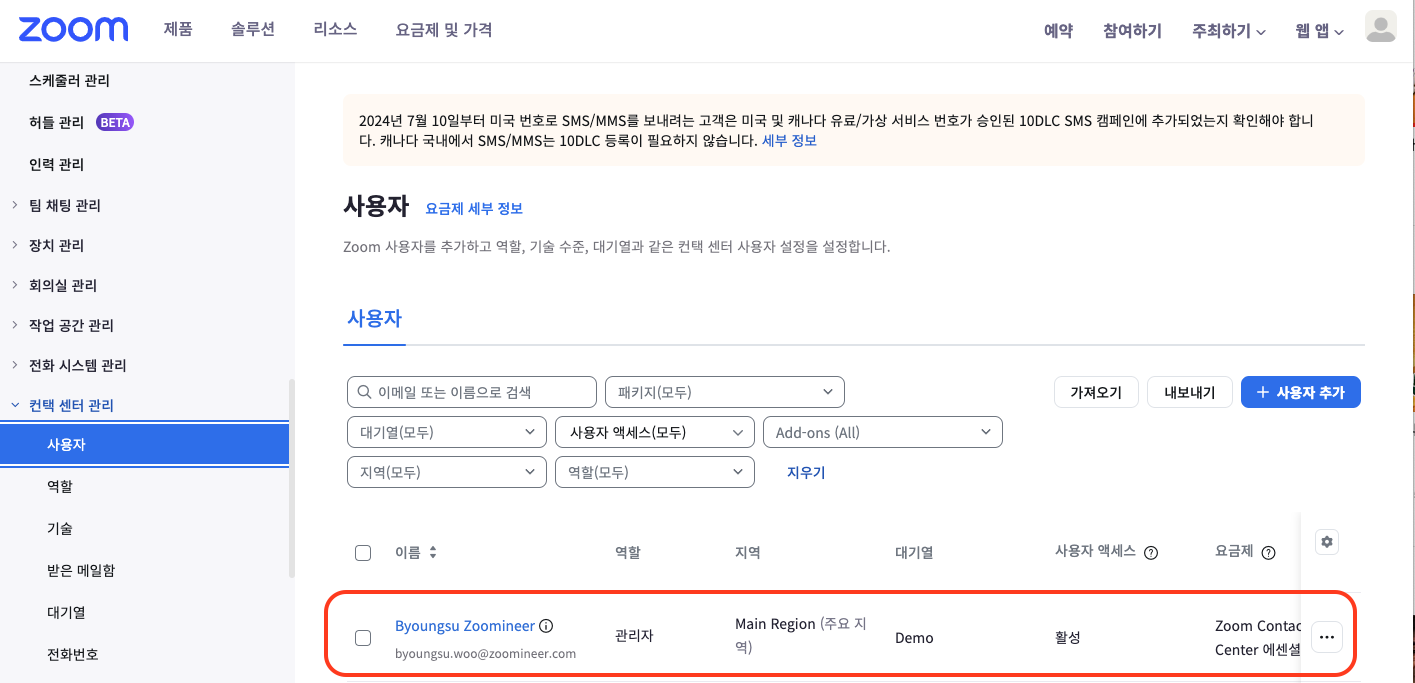Image resolution: width=1415 pixels, height=683 pixels.
Task: Select 대기열 in sidebar submenu
Action: 66,612
